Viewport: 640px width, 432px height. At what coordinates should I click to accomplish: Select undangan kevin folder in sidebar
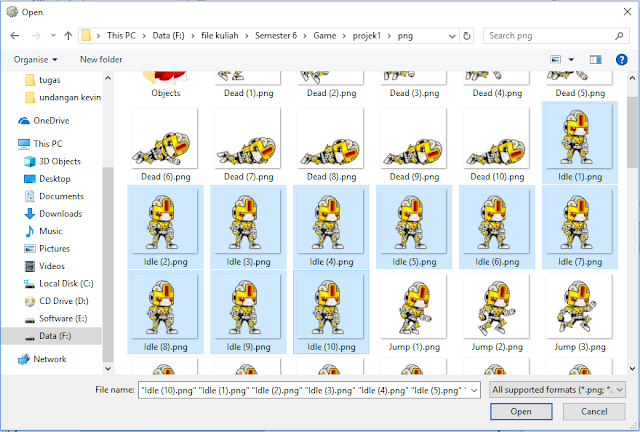point(63,98)
